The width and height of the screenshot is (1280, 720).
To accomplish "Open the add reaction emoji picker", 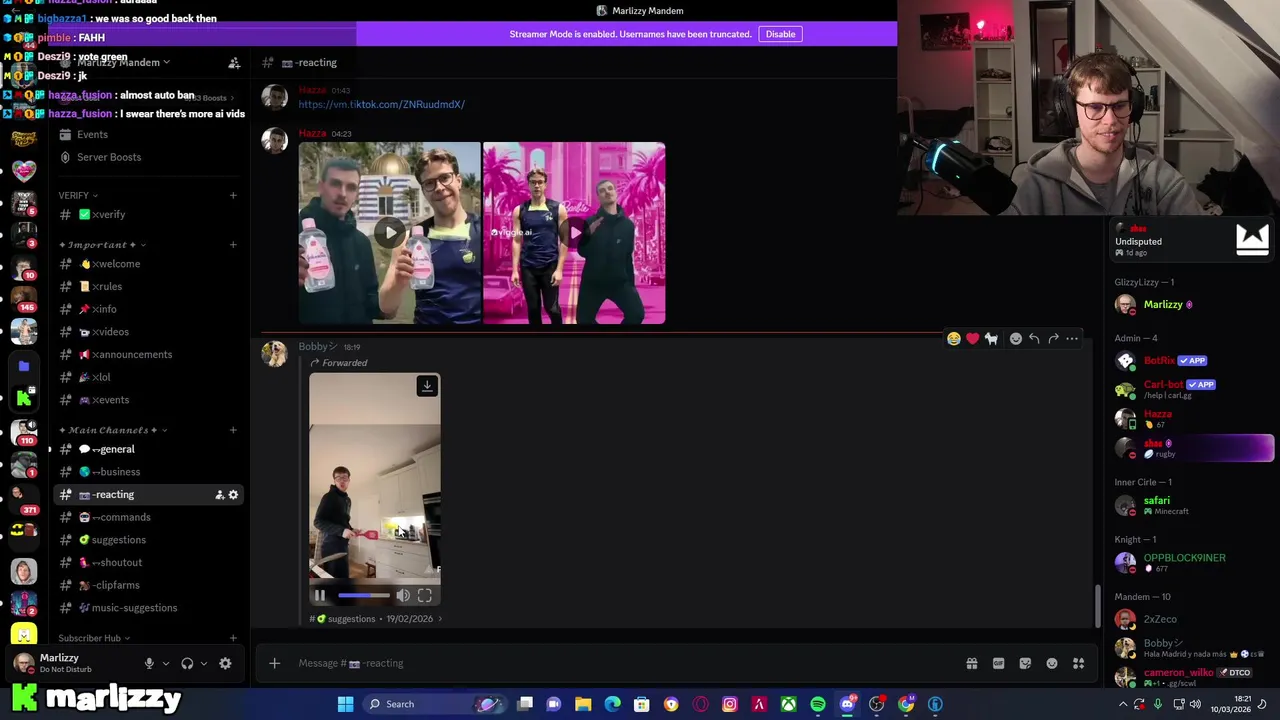I will tap(1016, 339).
